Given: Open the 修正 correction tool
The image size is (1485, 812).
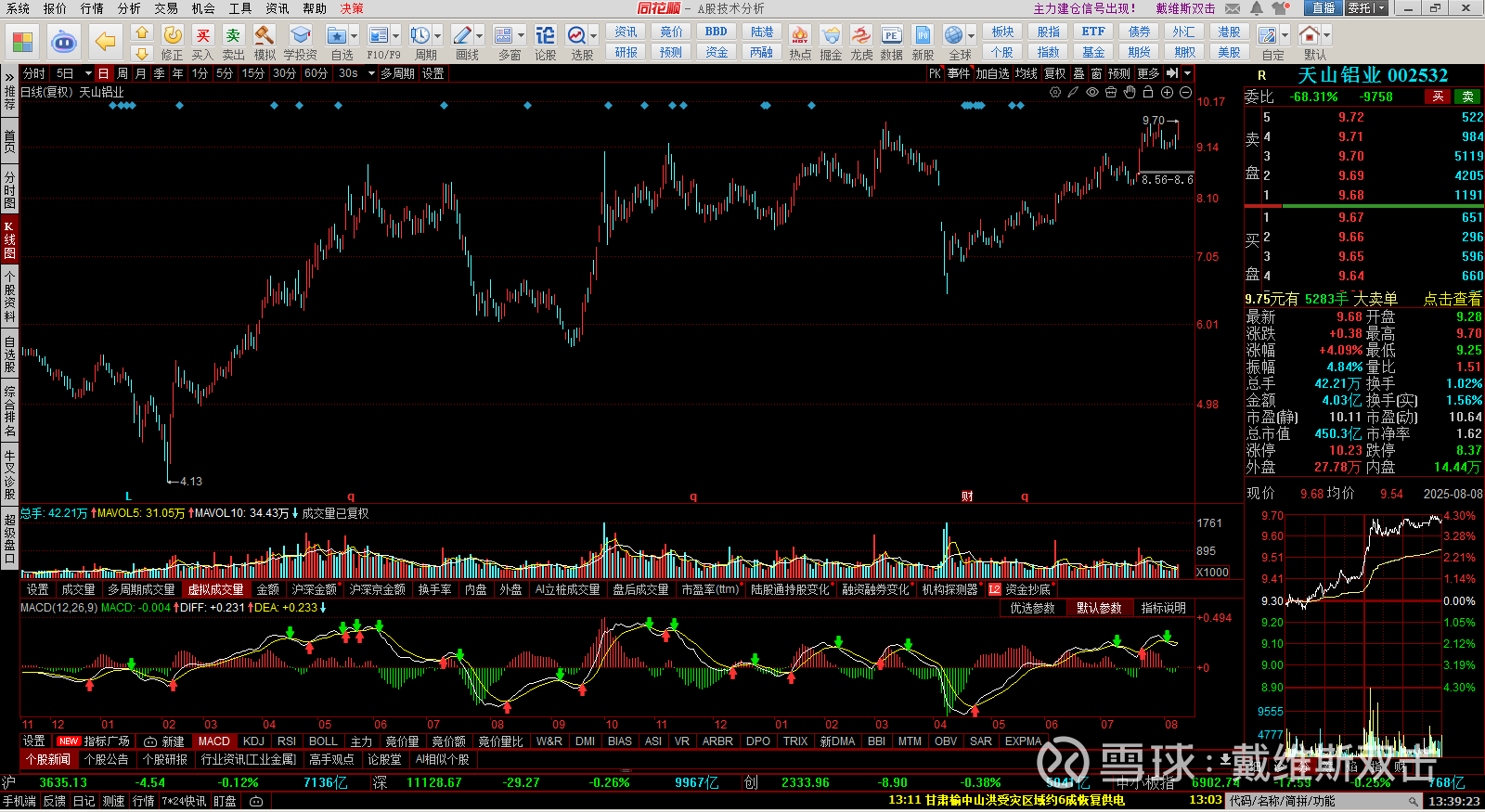Looking at the screenshot, I should [x=173, y=43].
